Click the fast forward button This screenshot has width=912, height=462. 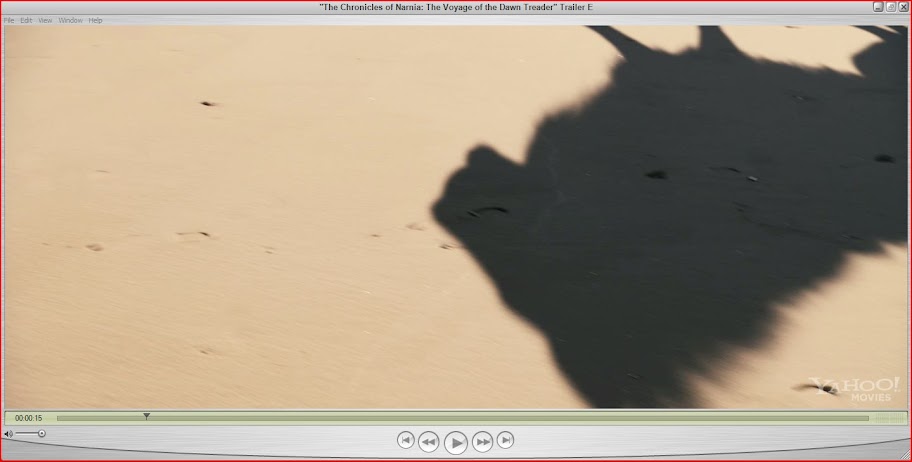pos(482,442)
